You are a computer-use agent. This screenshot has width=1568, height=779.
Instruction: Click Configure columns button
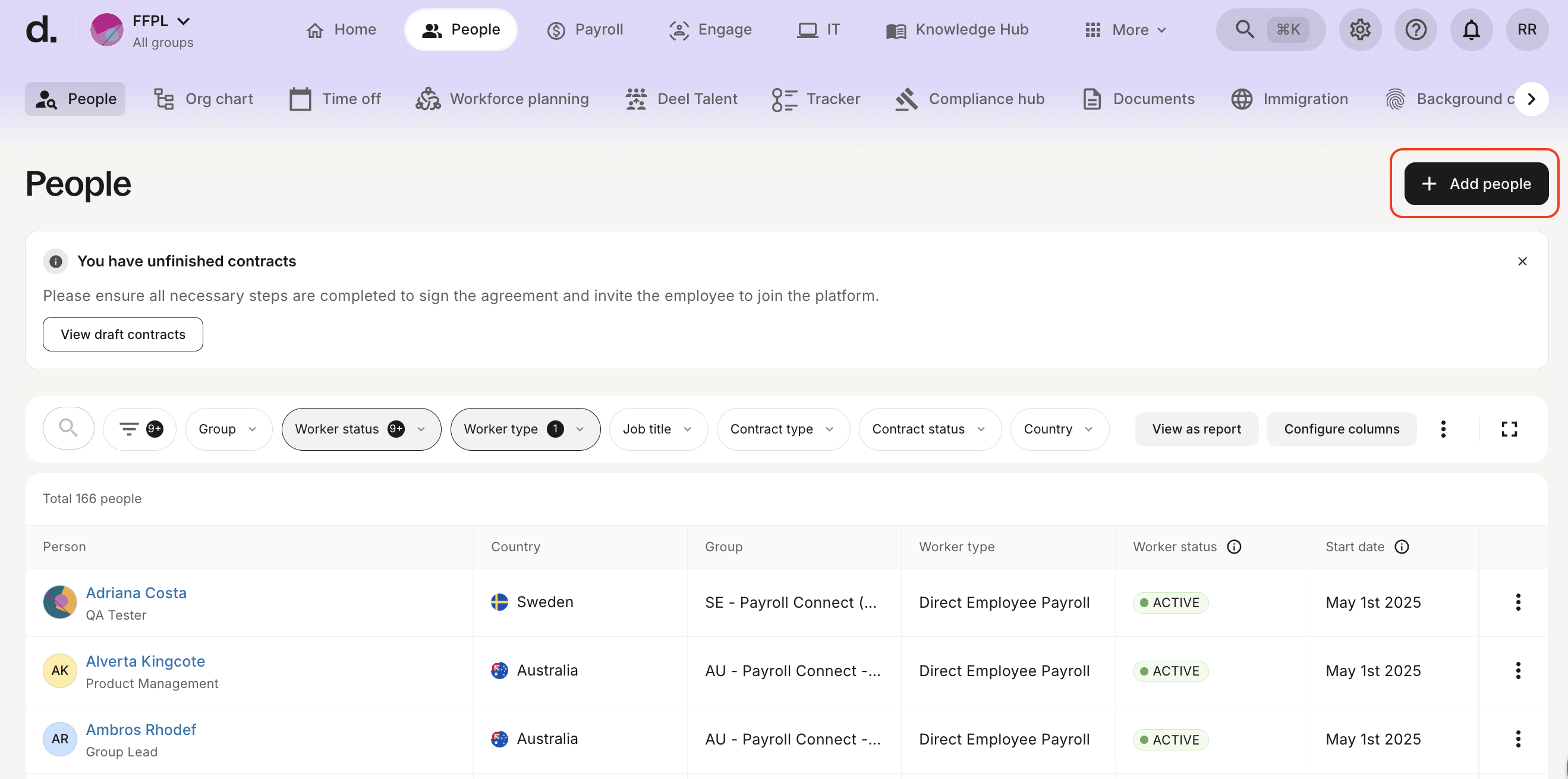1342,429
